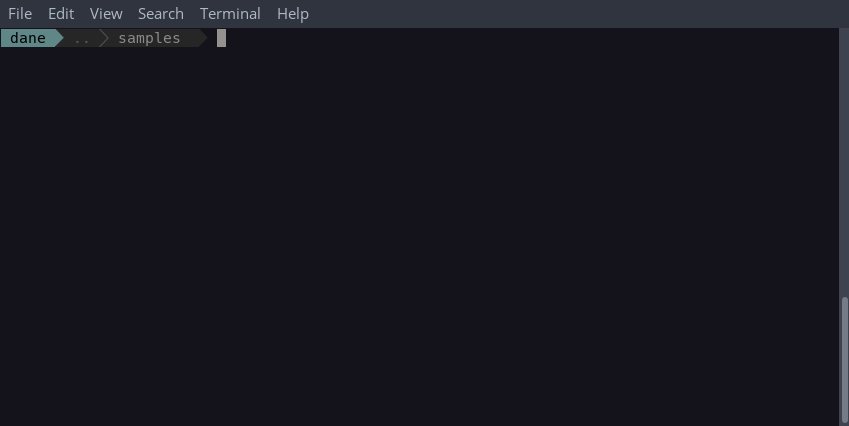The width and height of the screenshot is (849, 426).
Task: Open the Search menu
Action: click(160, 14)
